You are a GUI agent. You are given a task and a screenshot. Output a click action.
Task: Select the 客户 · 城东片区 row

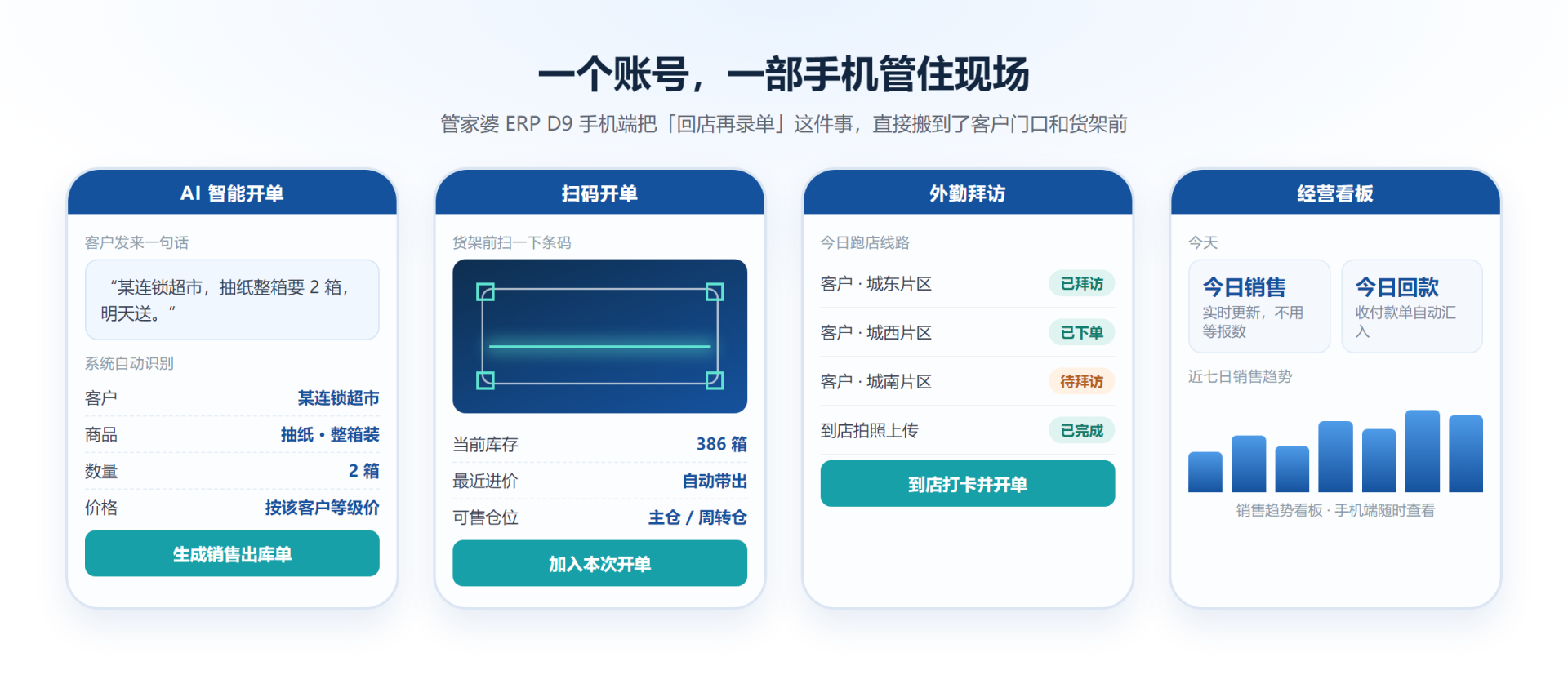pyautogui.click(x=967, y=283)
